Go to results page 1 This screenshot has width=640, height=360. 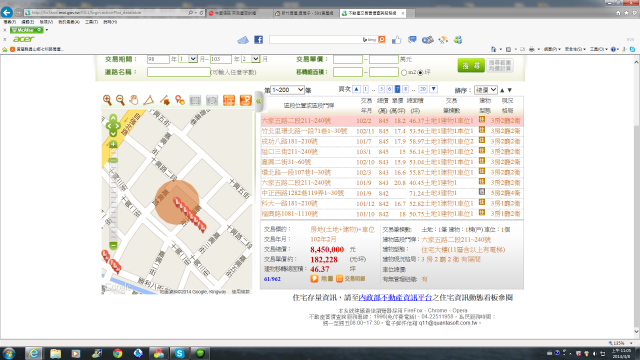pos(366,89)
